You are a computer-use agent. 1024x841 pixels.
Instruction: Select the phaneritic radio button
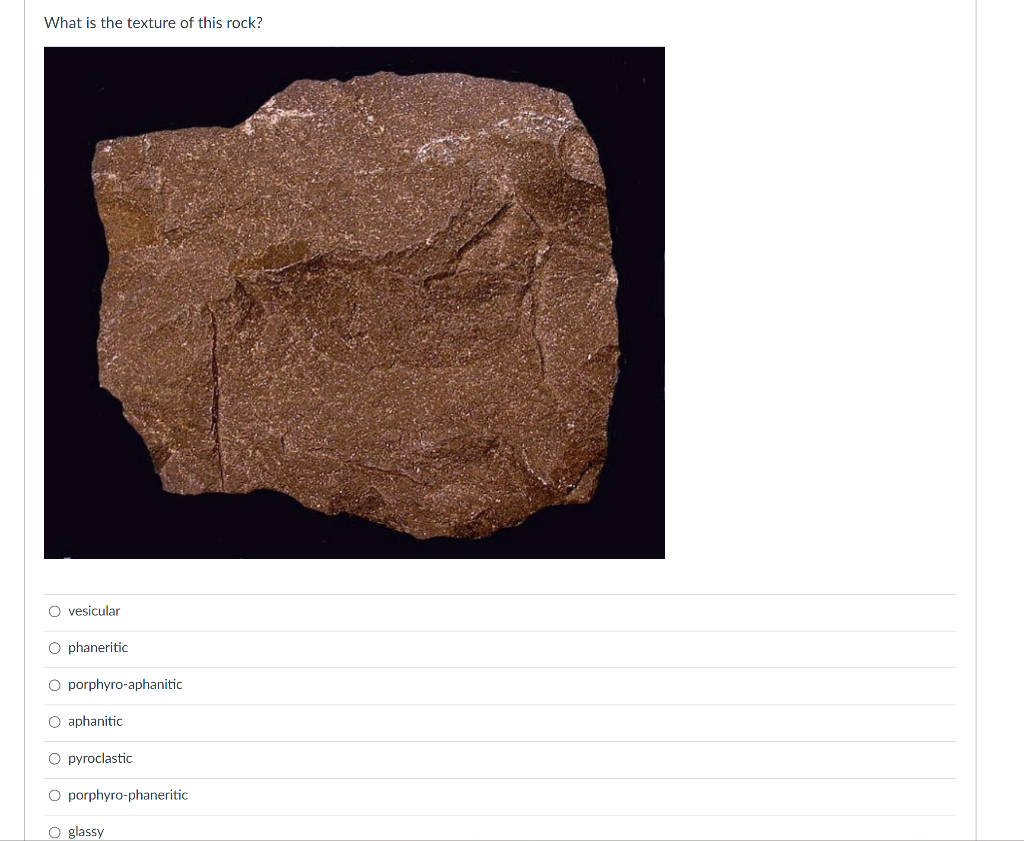(x=55, y=648)
